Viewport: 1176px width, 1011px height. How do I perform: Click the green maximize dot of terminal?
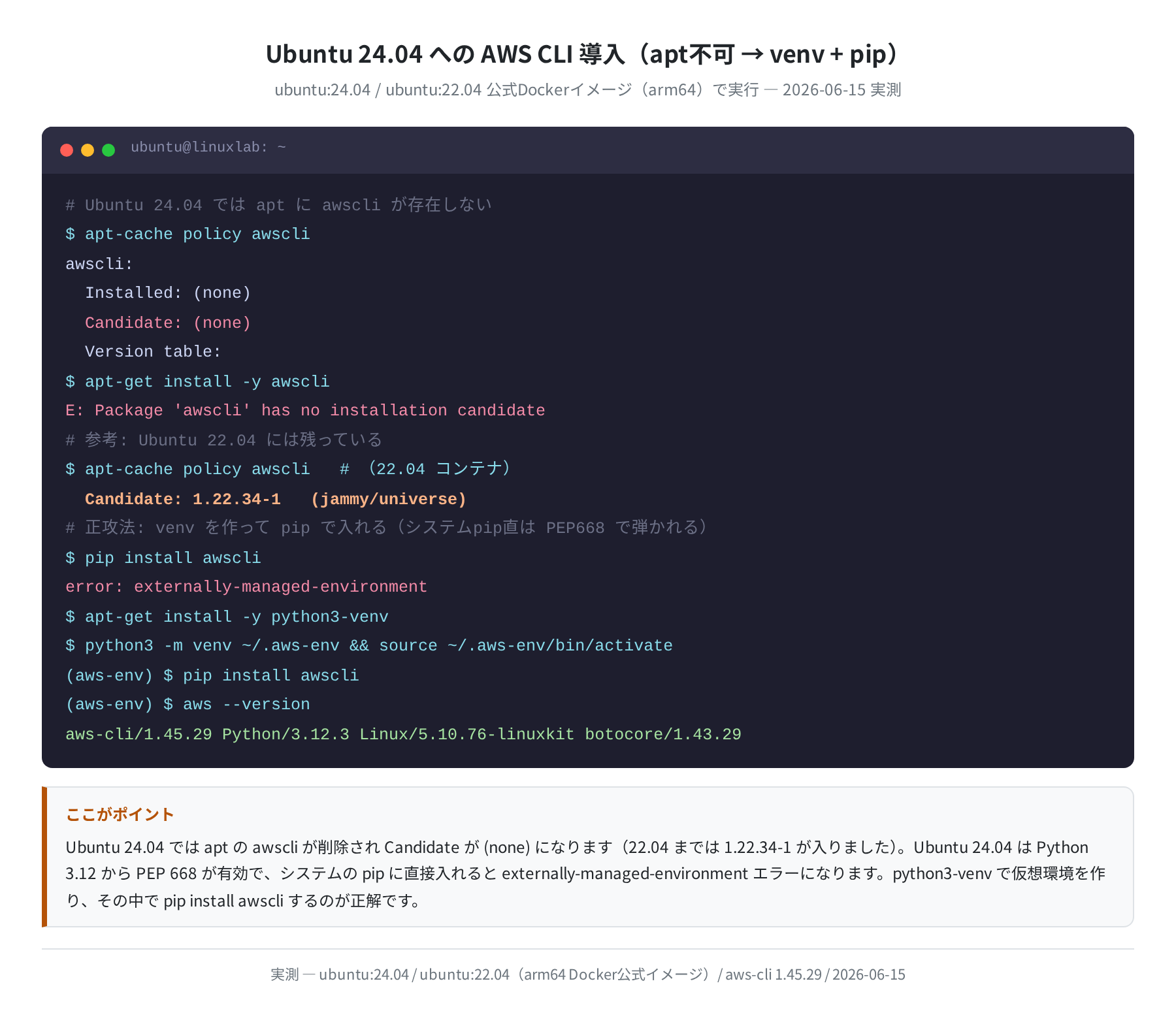coord(108,150)
